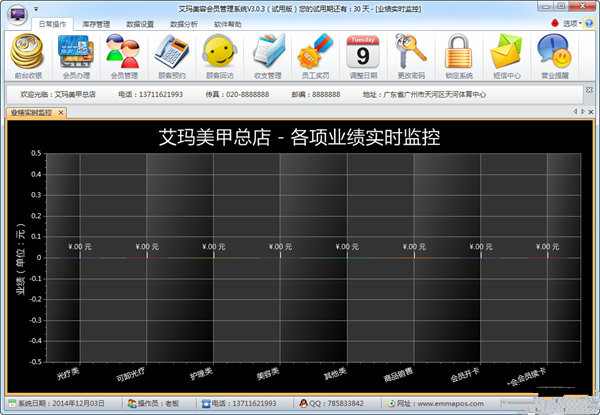Viewport: 600px width, 415px height.
Task: Click the 系统日期 status bar item
Action: 60,403
